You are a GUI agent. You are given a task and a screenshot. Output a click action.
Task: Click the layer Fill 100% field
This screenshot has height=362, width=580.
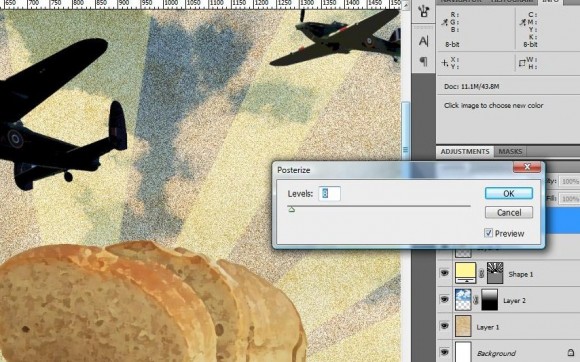point(570,199)
